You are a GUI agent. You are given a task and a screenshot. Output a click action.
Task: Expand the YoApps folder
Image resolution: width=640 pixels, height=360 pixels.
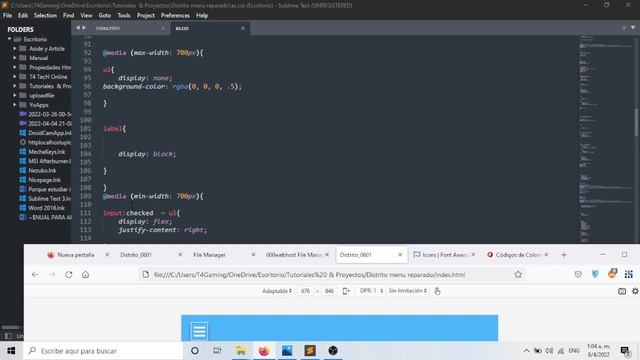pos(14,105)
